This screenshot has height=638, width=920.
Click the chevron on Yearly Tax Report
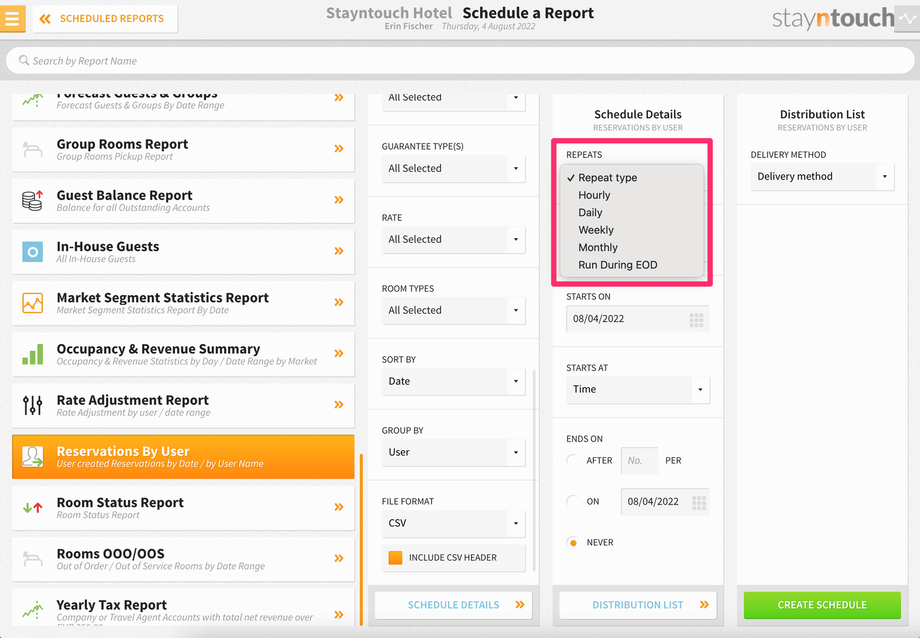point(339,615)
